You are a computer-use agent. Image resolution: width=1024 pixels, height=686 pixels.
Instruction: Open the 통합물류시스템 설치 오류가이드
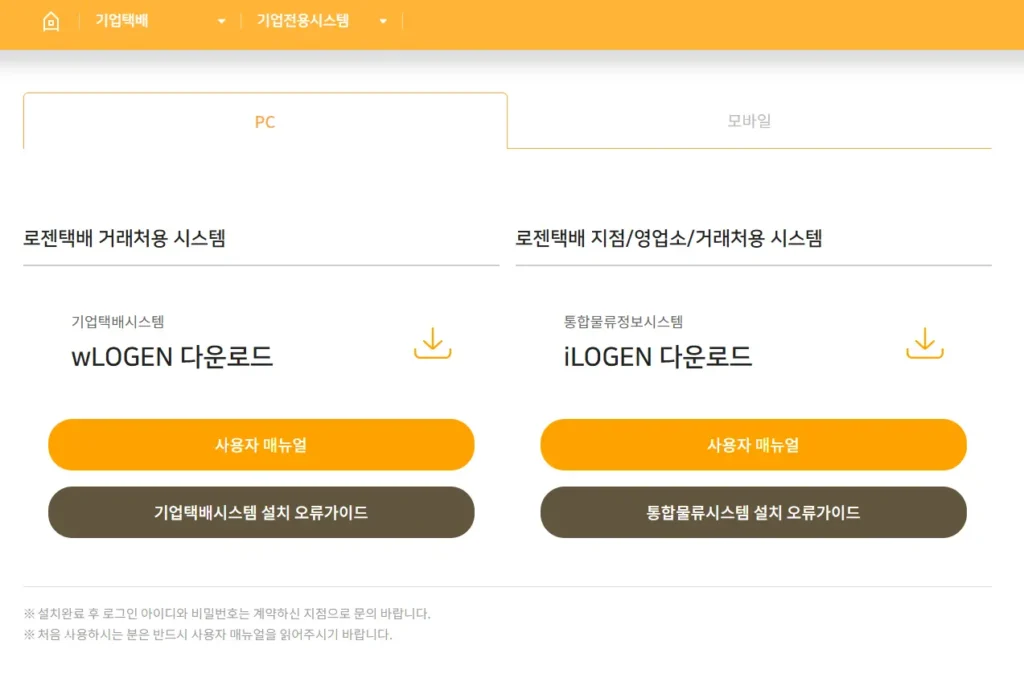click(x=753, y=512)
